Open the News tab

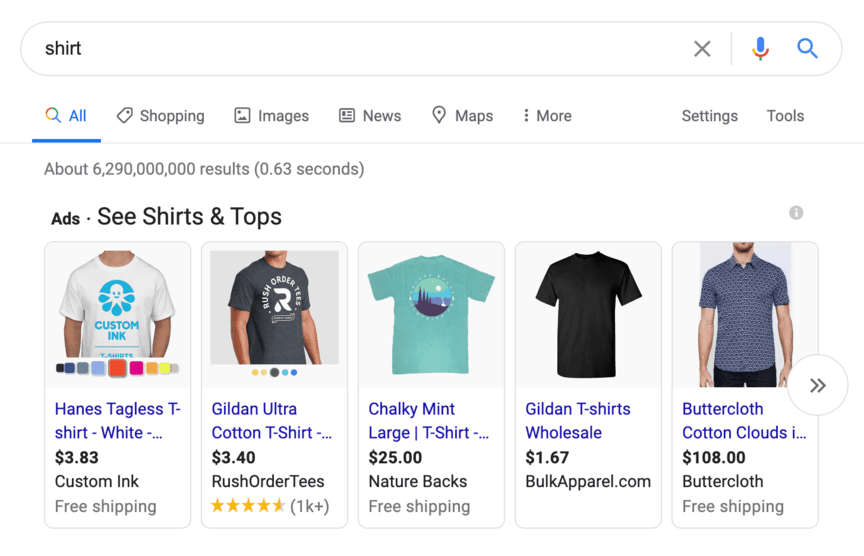pyautogui.click(x=370, y=116)
